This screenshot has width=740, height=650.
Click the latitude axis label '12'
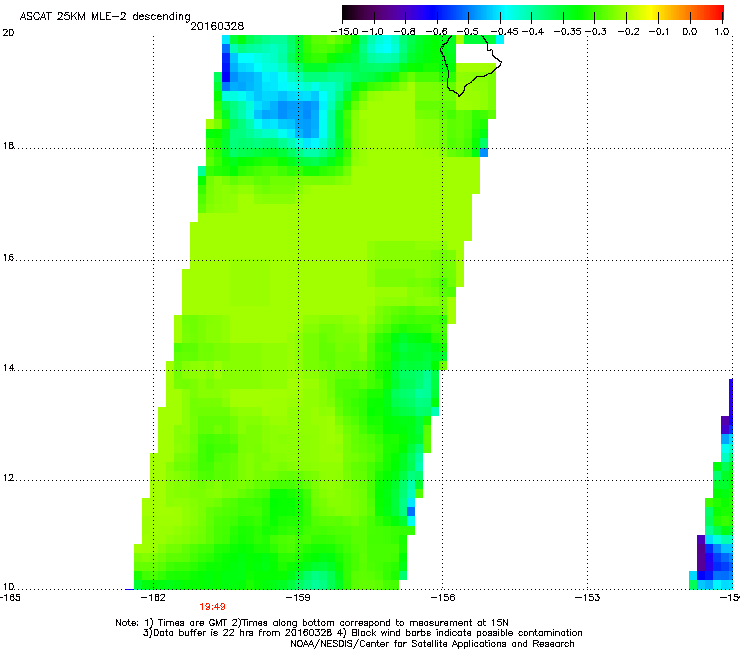(x=8, y=478)
